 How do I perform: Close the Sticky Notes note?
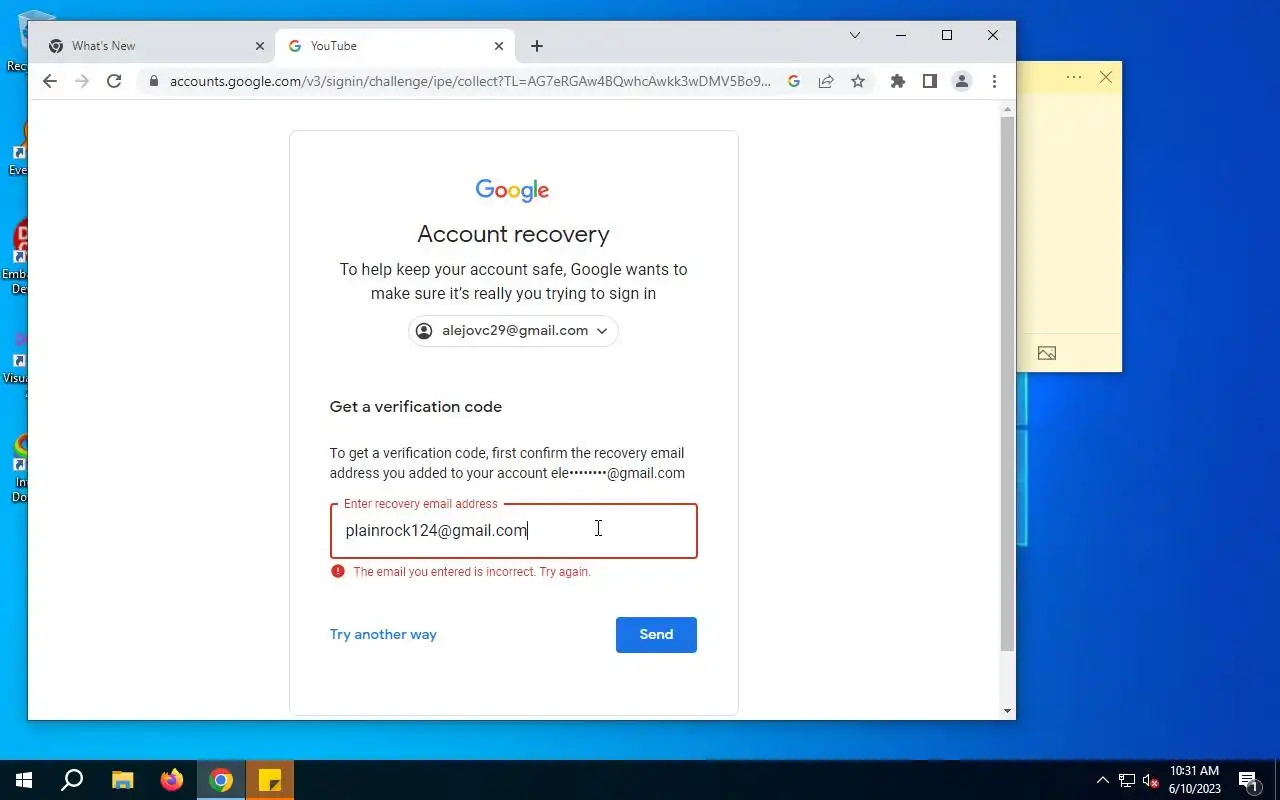pyautogui.click(x=1106, y=77)
